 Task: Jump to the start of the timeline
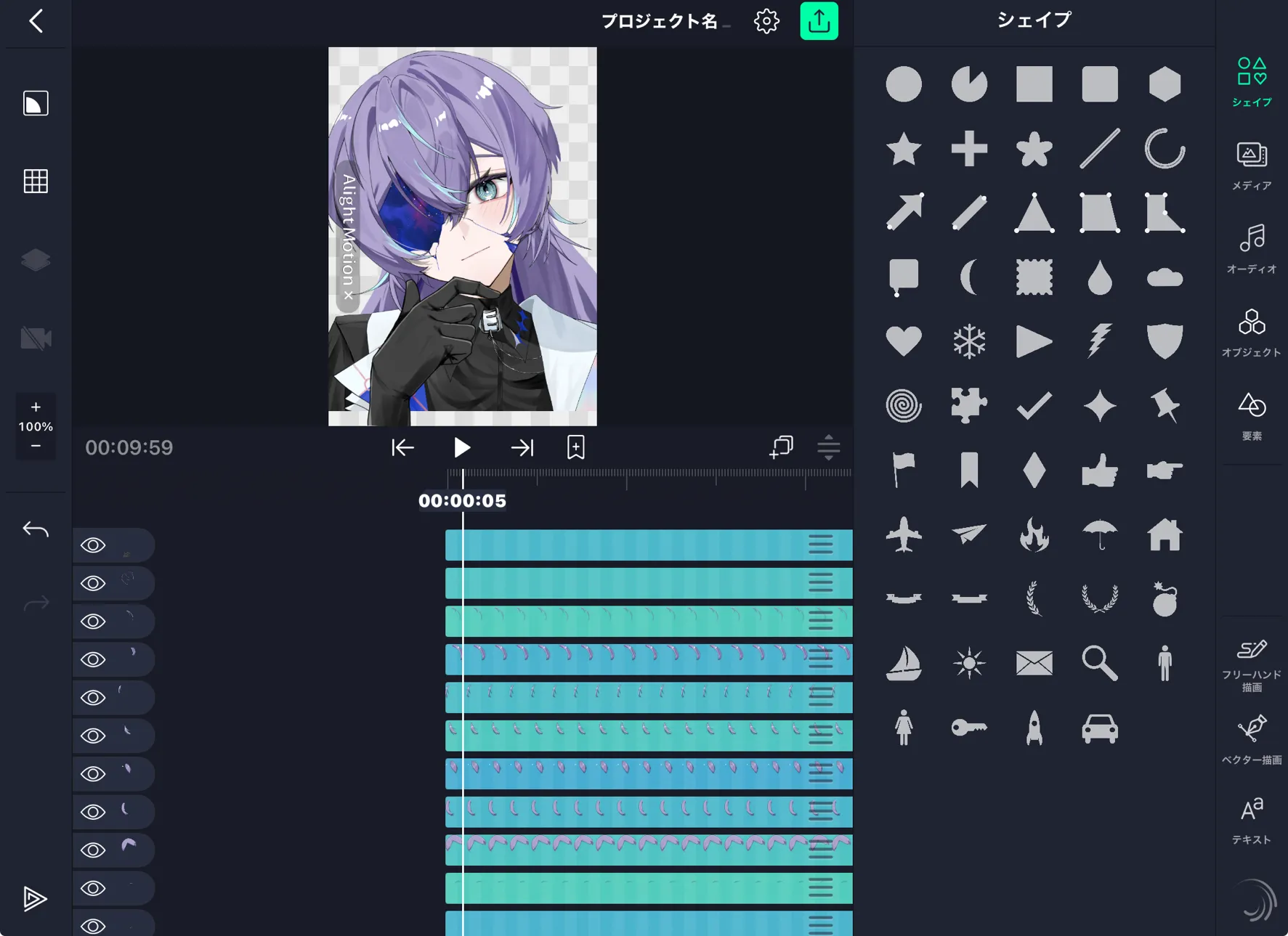(402, 447)
